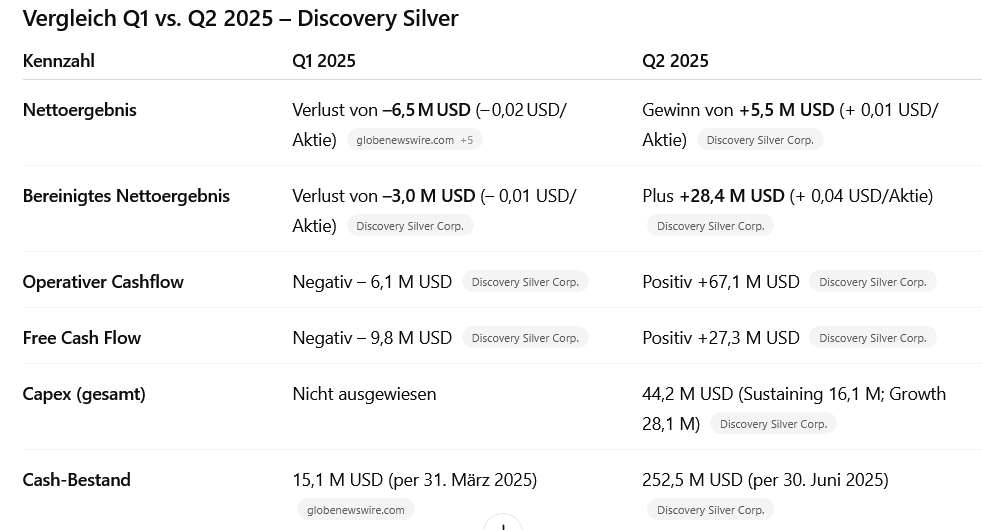Open globenewswire.com source under Q1 Cash-Bestand
Viewport: 982px width, 530px height.
[x=355, y=510]
